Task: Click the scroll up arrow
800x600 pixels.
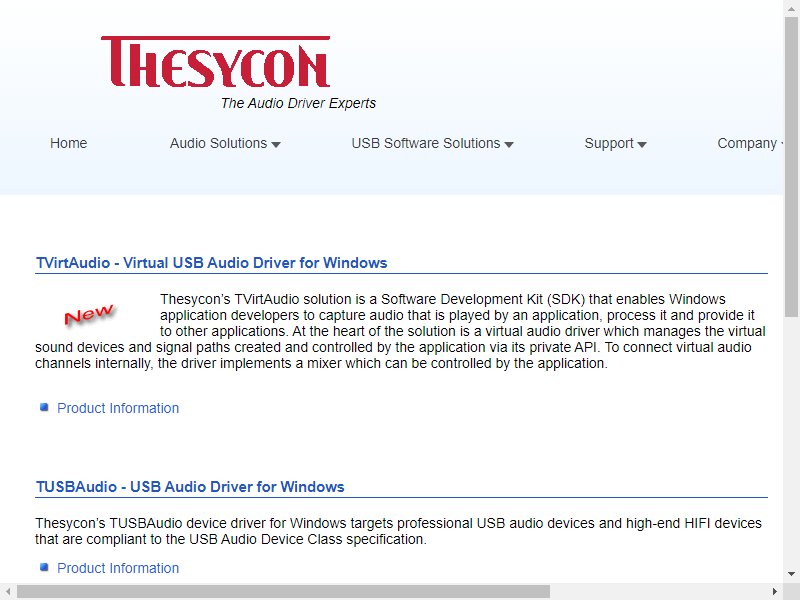Action: [x=791, y=8]
